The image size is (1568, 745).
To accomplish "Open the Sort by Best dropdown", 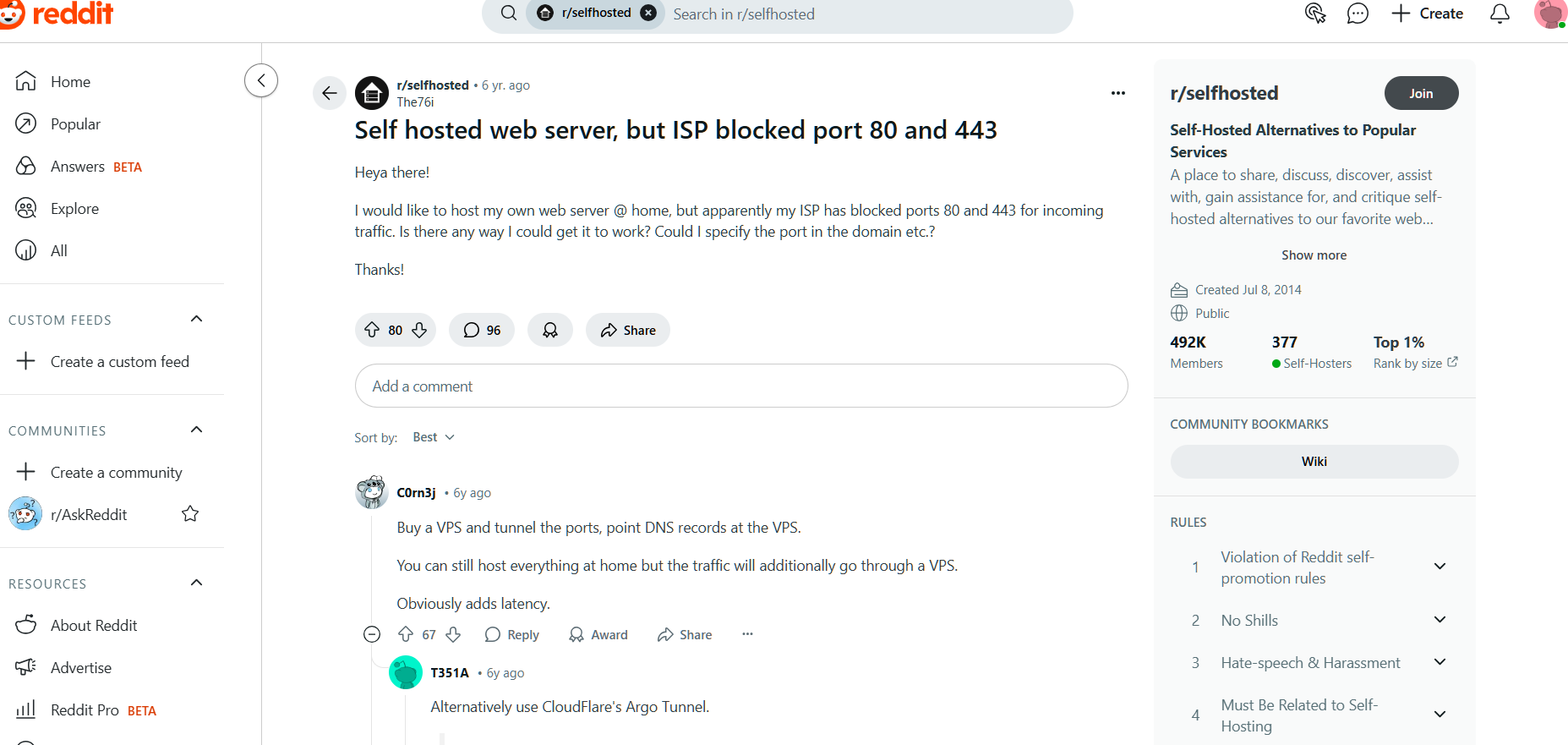I will click(x=434, y=437).
